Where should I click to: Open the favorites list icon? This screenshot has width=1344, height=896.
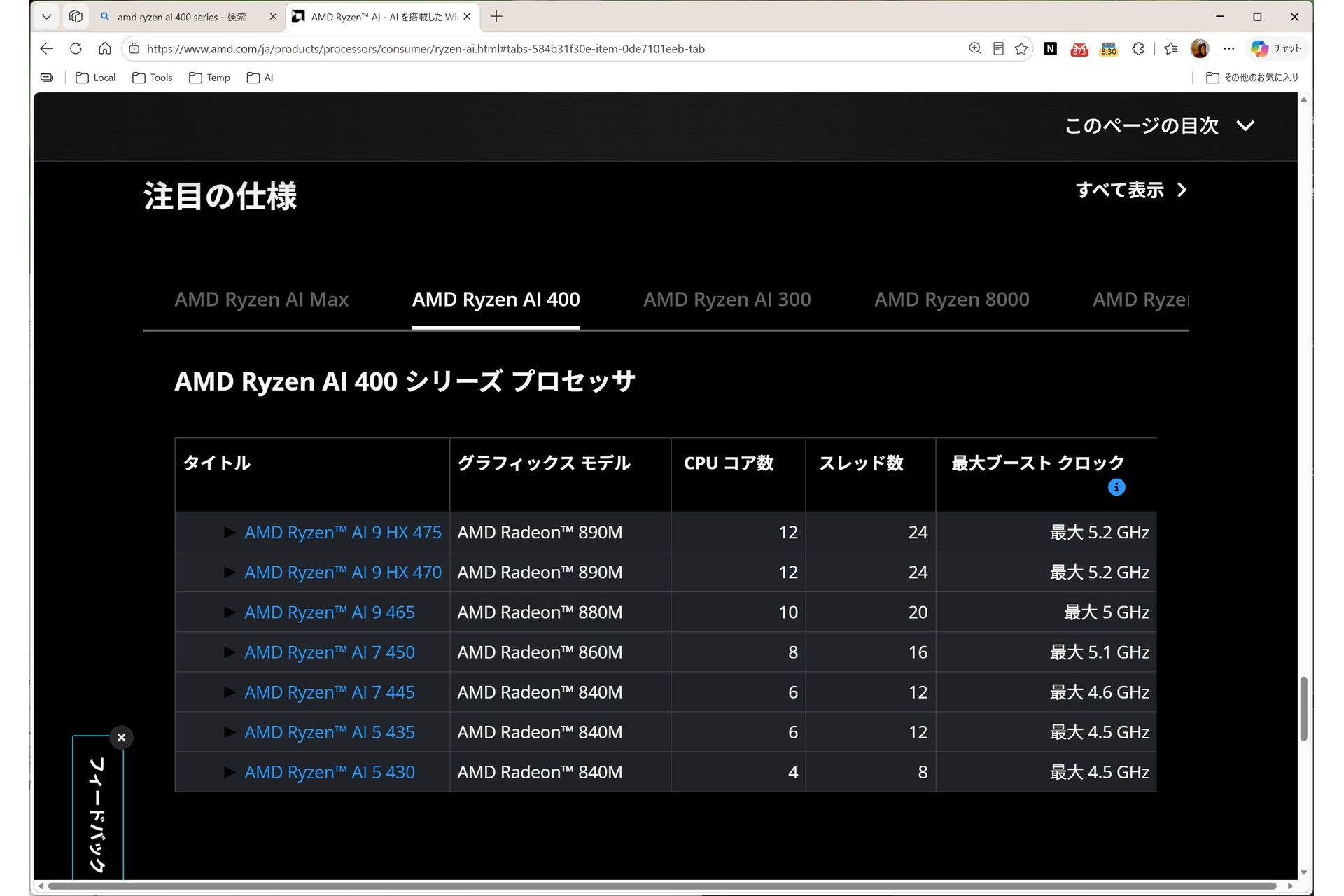click(1170, 49)
